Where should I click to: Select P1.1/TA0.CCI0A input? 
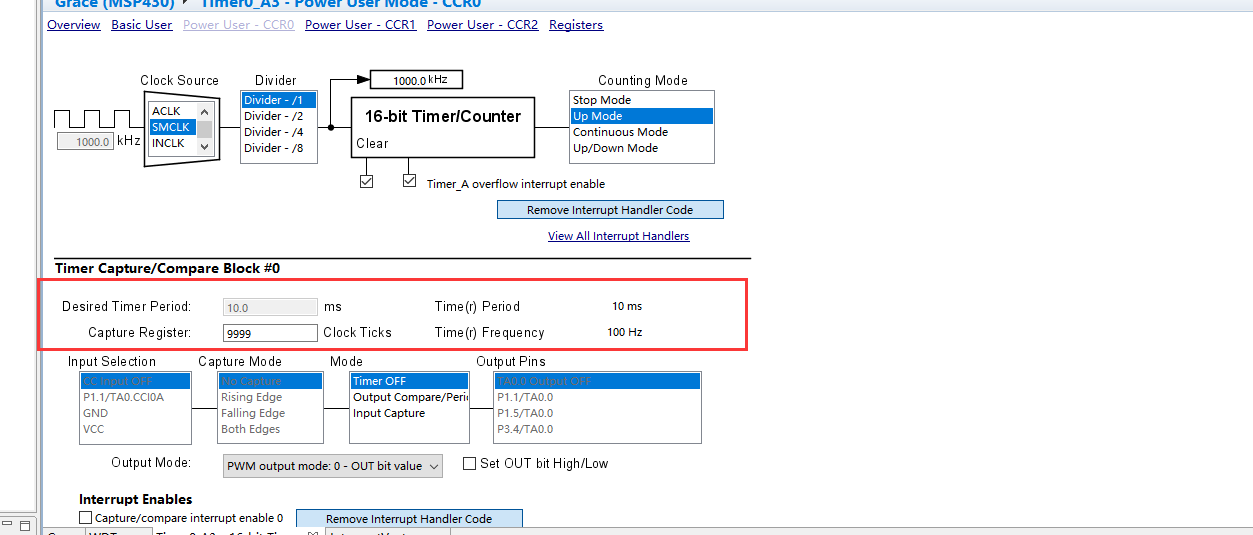point(135,397)
